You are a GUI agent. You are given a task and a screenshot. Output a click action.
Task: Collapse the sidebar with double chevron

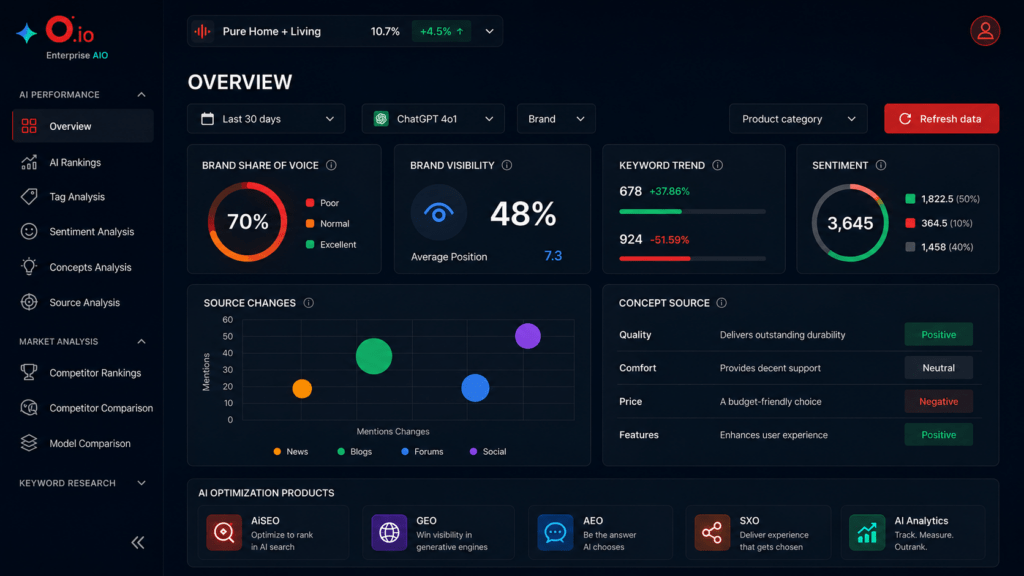coord(138,542)
